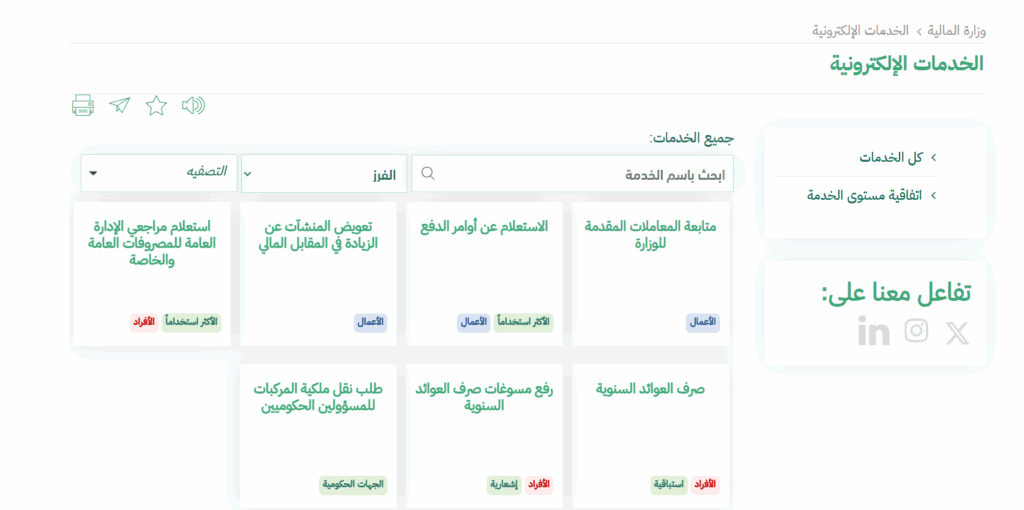Viewport: 1024px width, 510px height.
Task: Click the share paper-plane icon
Action: tap(120, 106)
